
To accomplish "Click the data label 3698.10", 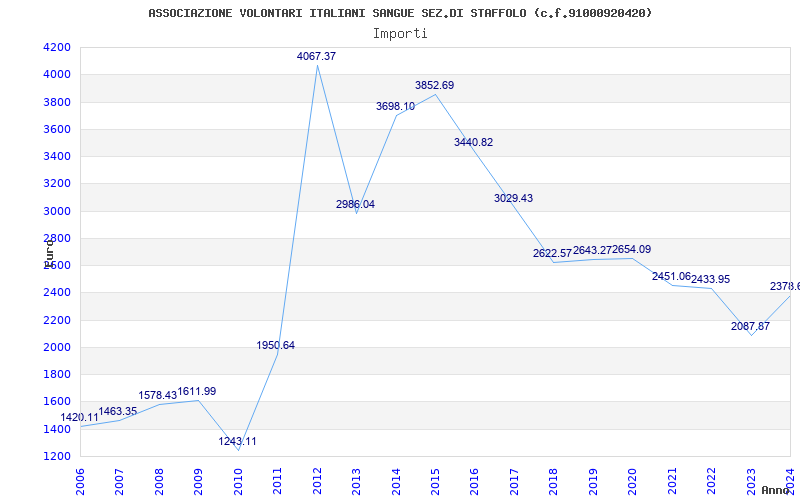I will [395, 106].
